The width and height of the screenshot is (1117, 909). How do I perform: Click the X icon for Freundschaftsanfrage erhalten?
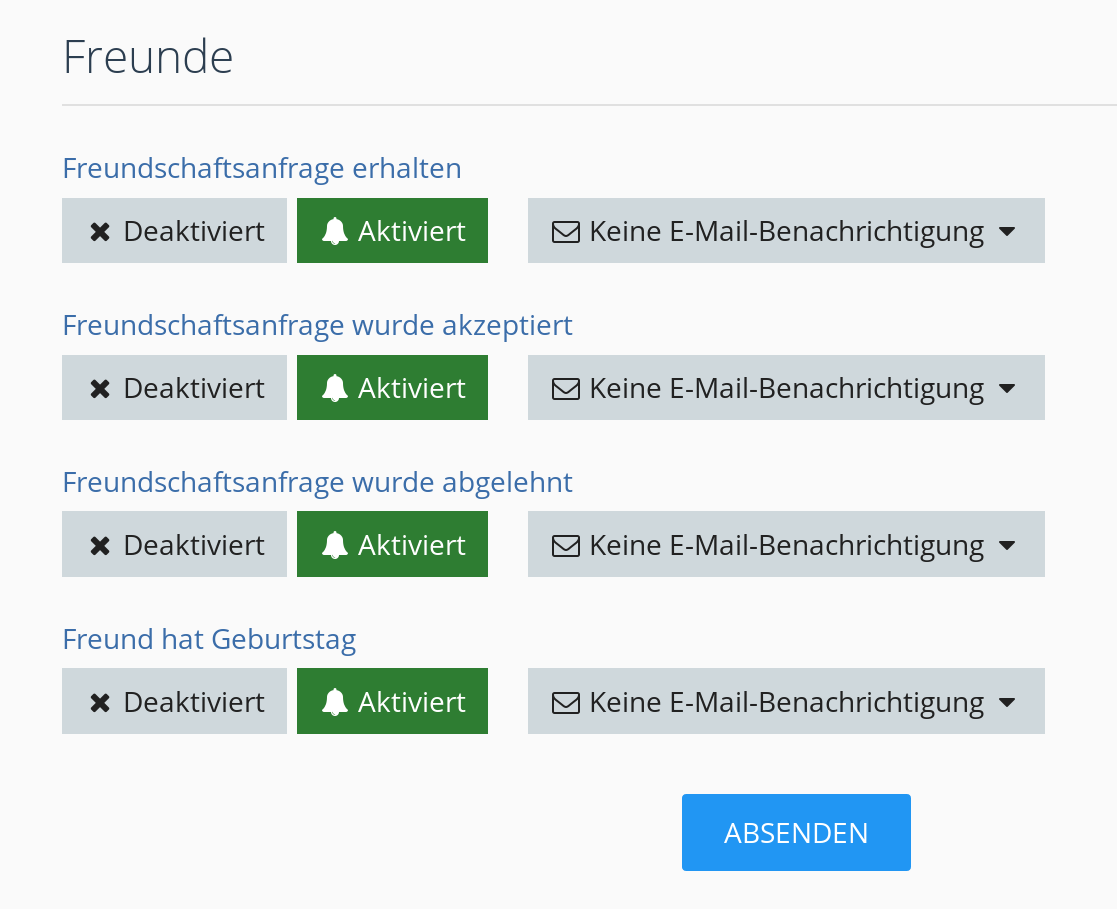tap(100, 232)
